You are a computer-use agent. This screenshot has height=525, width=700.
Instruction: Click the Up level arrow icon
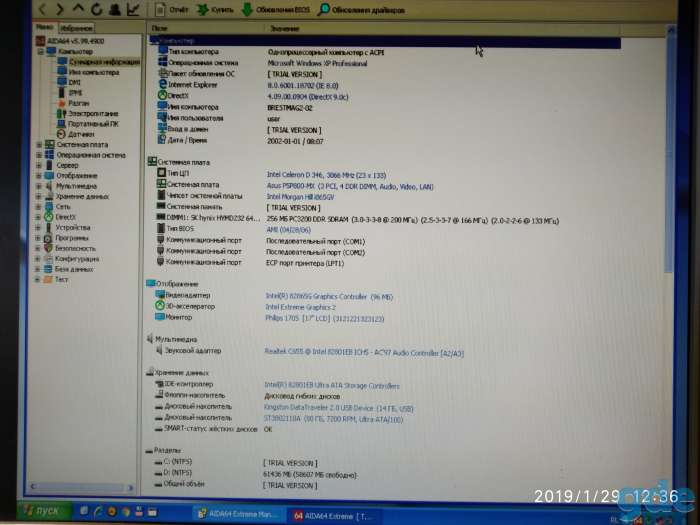pos(79,8)
